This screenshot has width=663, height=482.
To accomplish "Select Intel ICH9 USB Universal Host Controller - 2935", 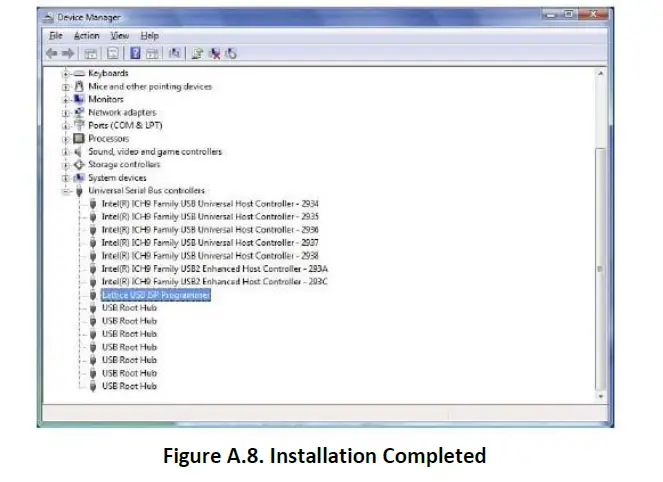I will click(210, 216).
